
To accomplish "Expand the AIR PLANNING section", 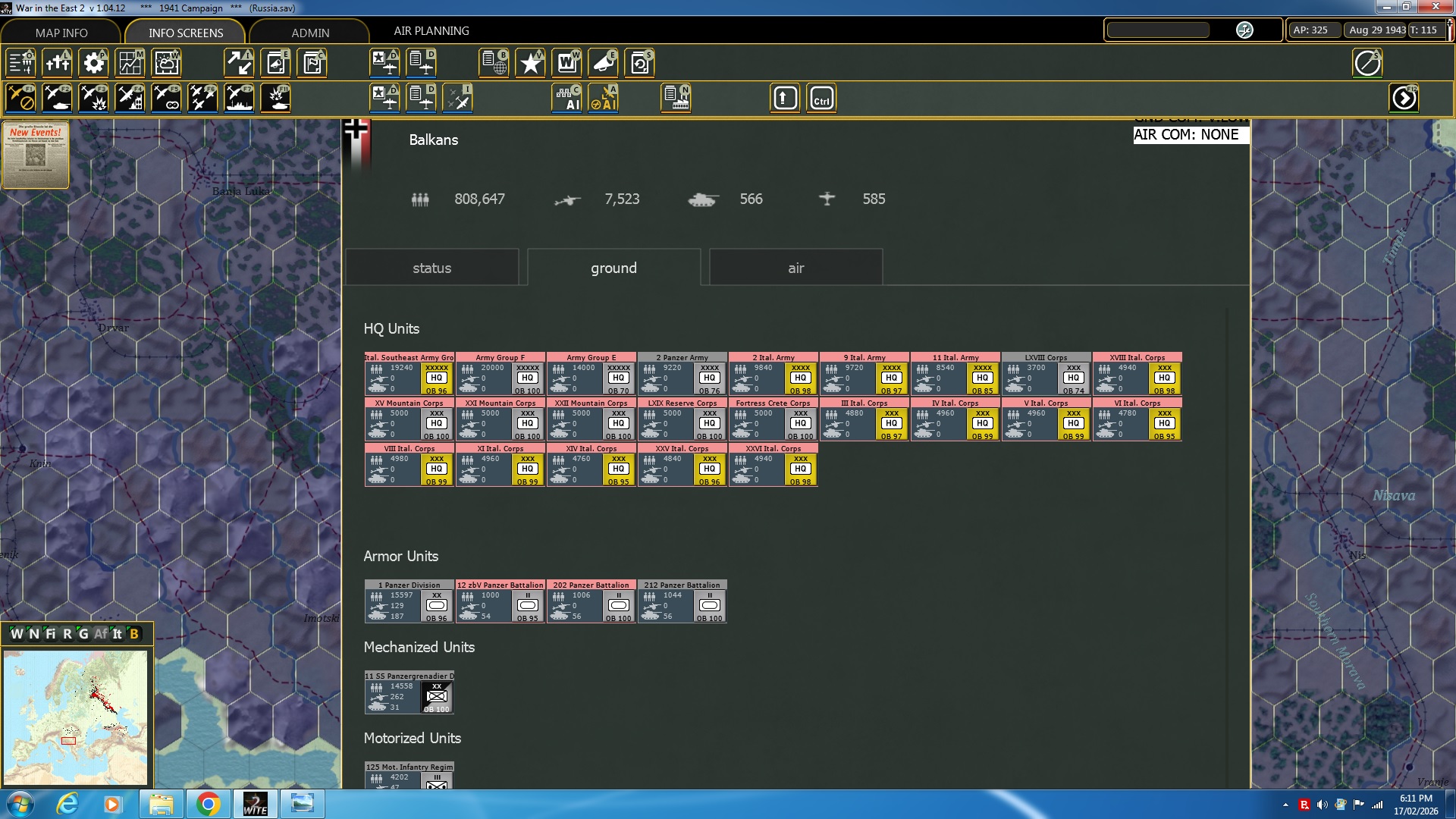I will click(x=431, y=31).
